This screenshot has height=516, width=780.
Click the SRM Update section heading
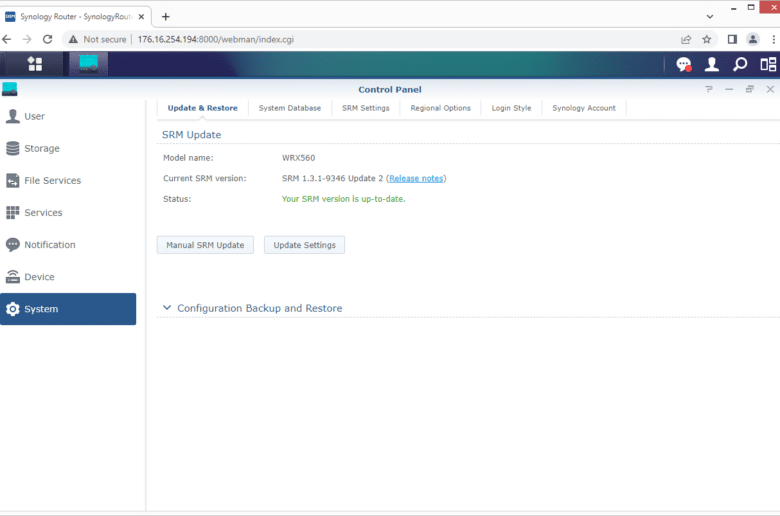coord(192,135)
